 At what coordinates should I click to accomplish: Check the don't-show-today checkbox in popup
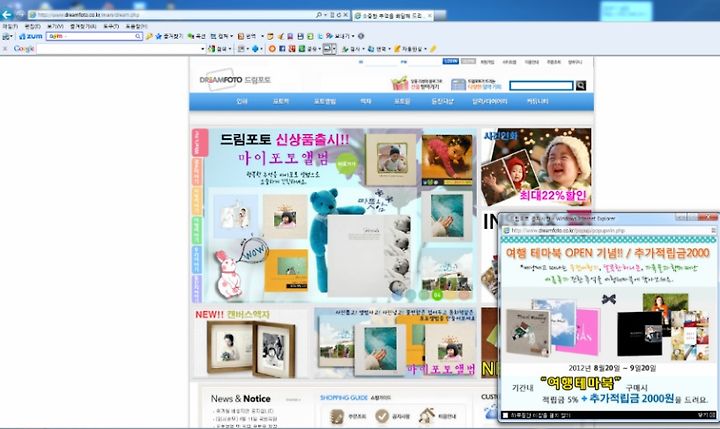pos(505,415)
